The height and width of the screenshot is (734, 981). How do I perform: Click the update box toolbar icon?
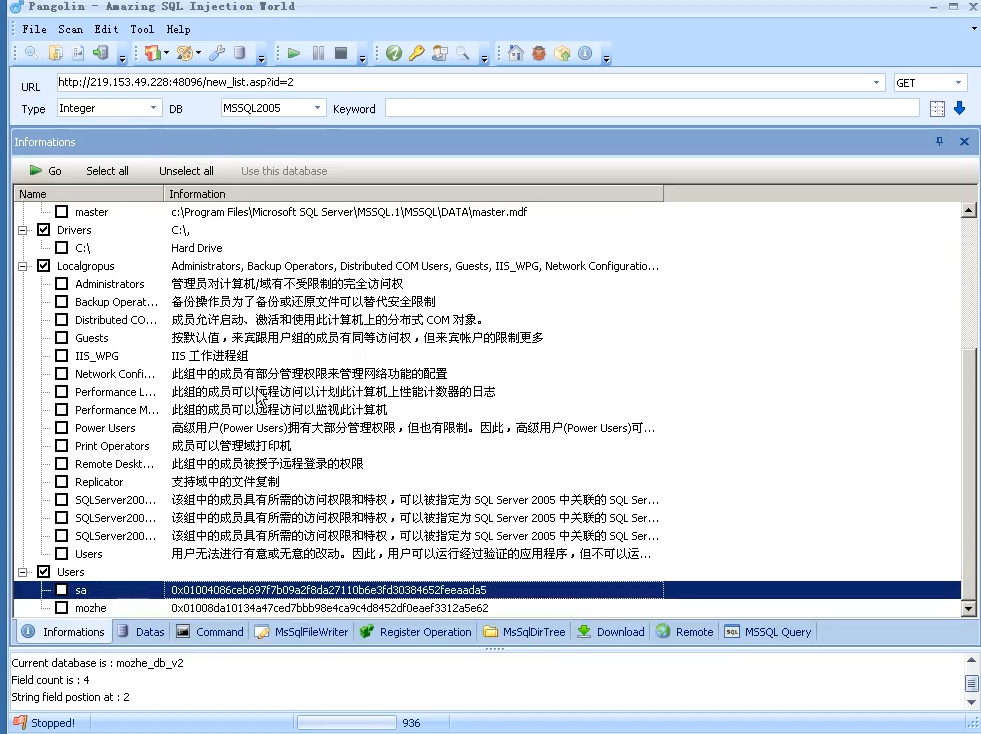pyautogui.click(x=562, y=53)
